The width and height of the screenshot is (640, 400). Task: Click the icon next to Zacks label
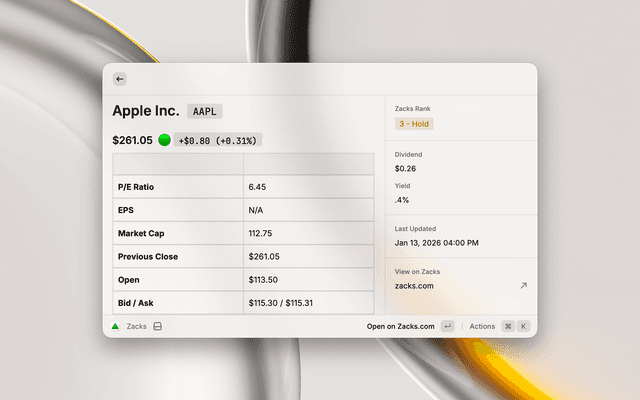tap(158, 326)
